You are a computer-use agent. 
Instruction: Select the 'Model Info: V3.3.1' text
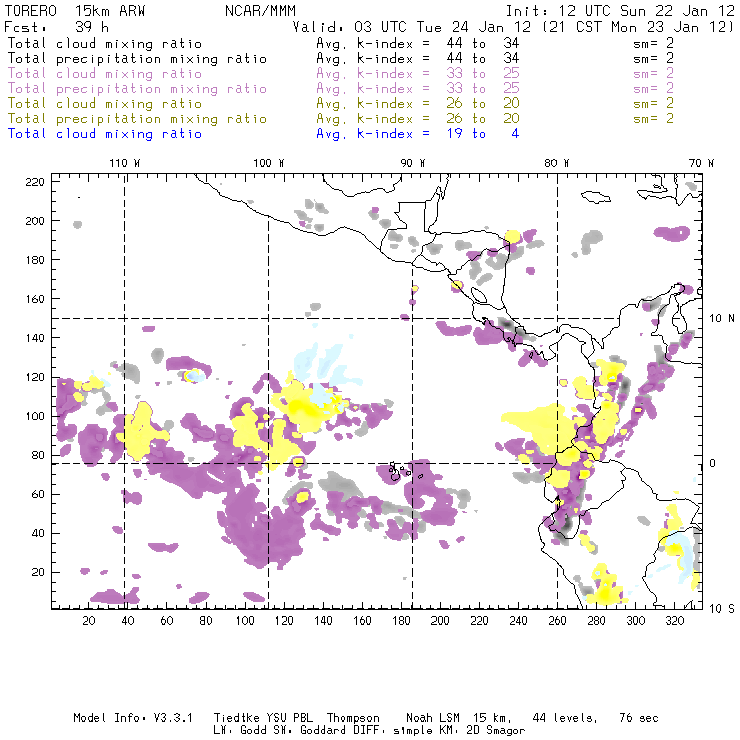click(133, 718)
